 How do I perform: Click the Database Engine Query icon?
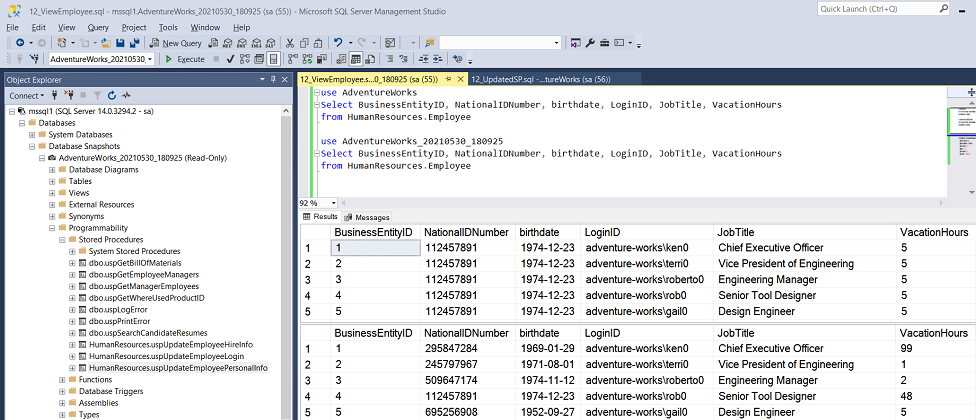pos(213,43)
